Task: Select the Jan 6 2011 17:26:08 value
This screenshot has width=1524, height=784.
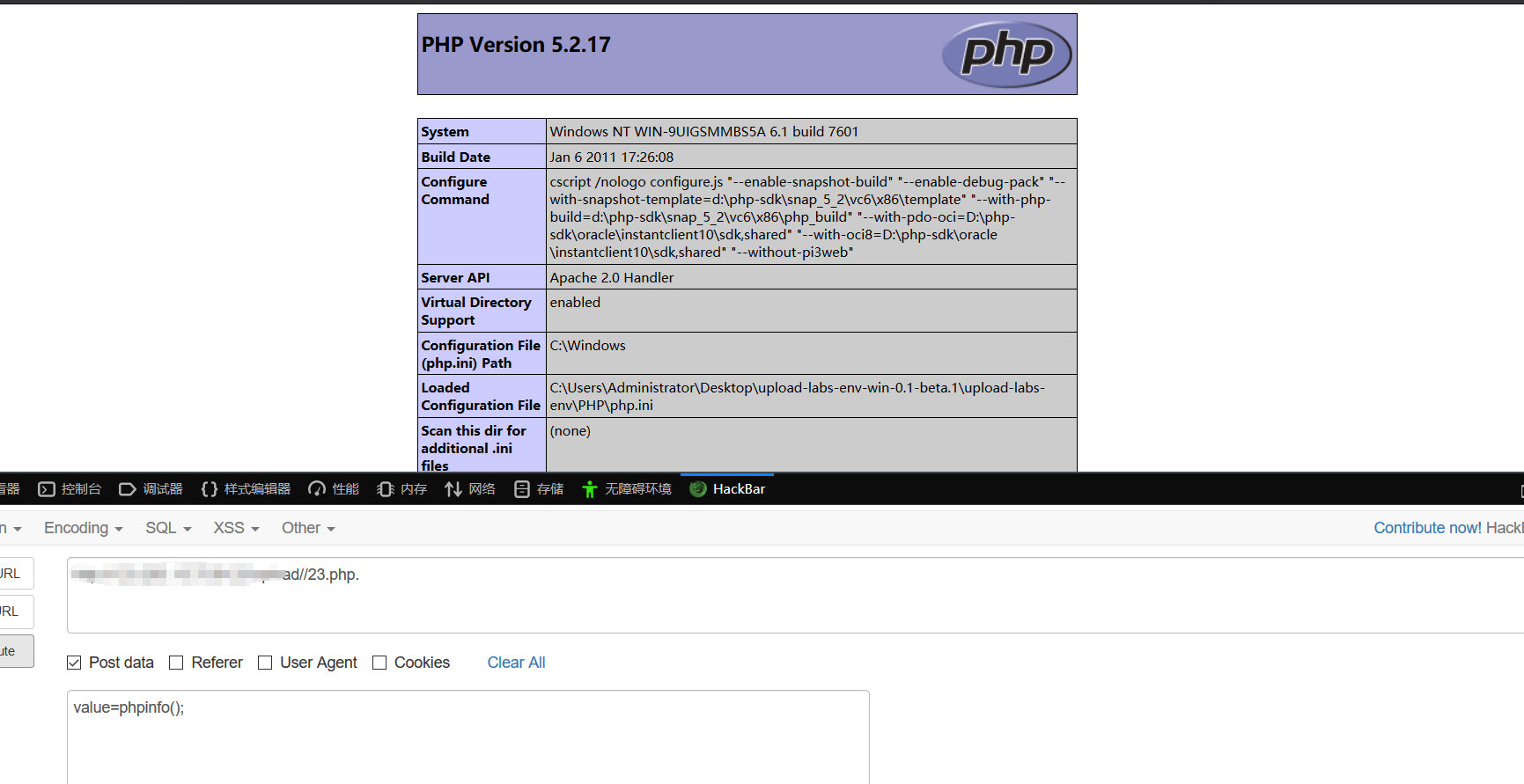Action: pos(612,158)
